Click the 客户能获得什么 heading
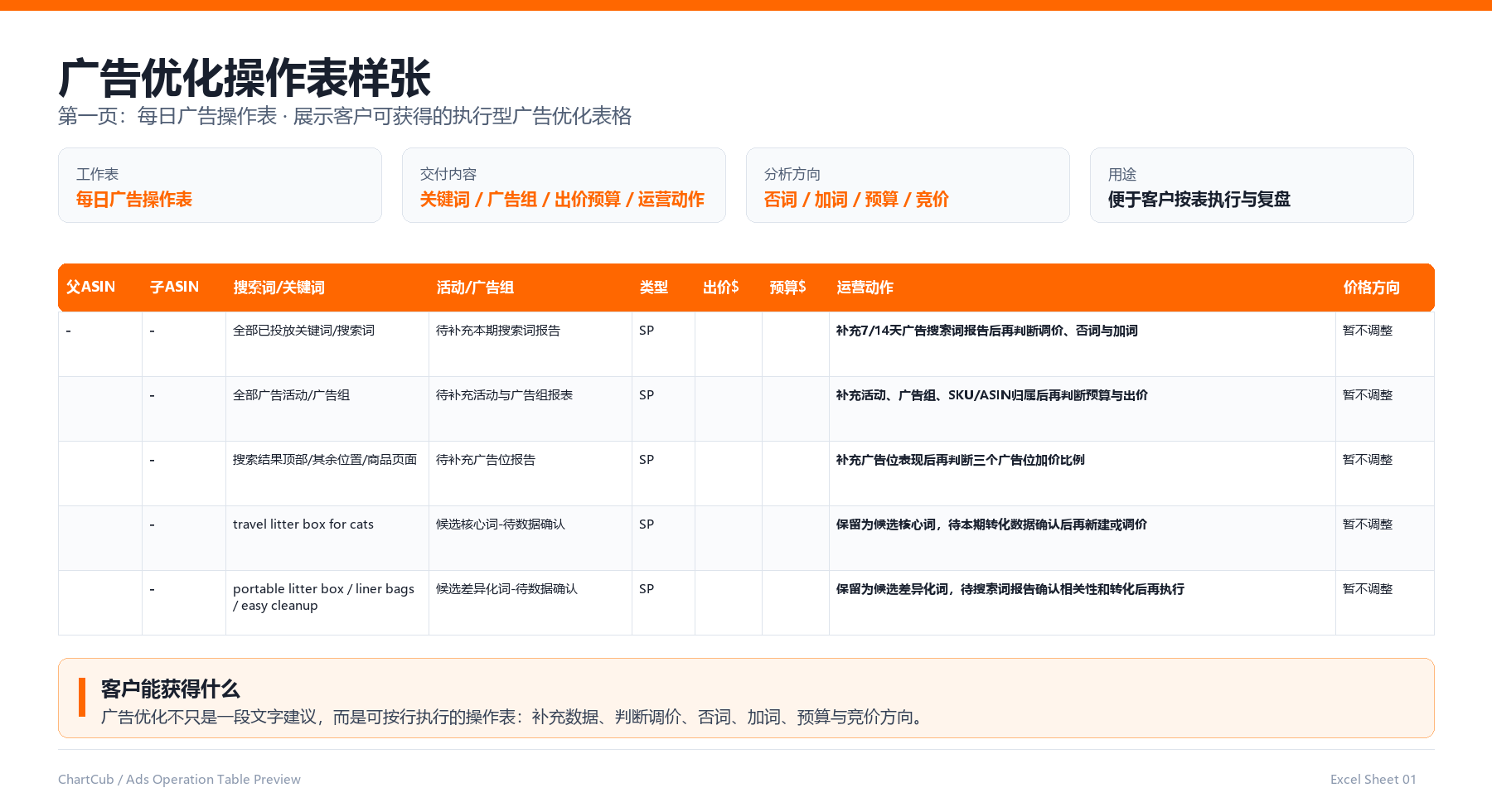The image size is (1492, 812). (x=170, y=689)
